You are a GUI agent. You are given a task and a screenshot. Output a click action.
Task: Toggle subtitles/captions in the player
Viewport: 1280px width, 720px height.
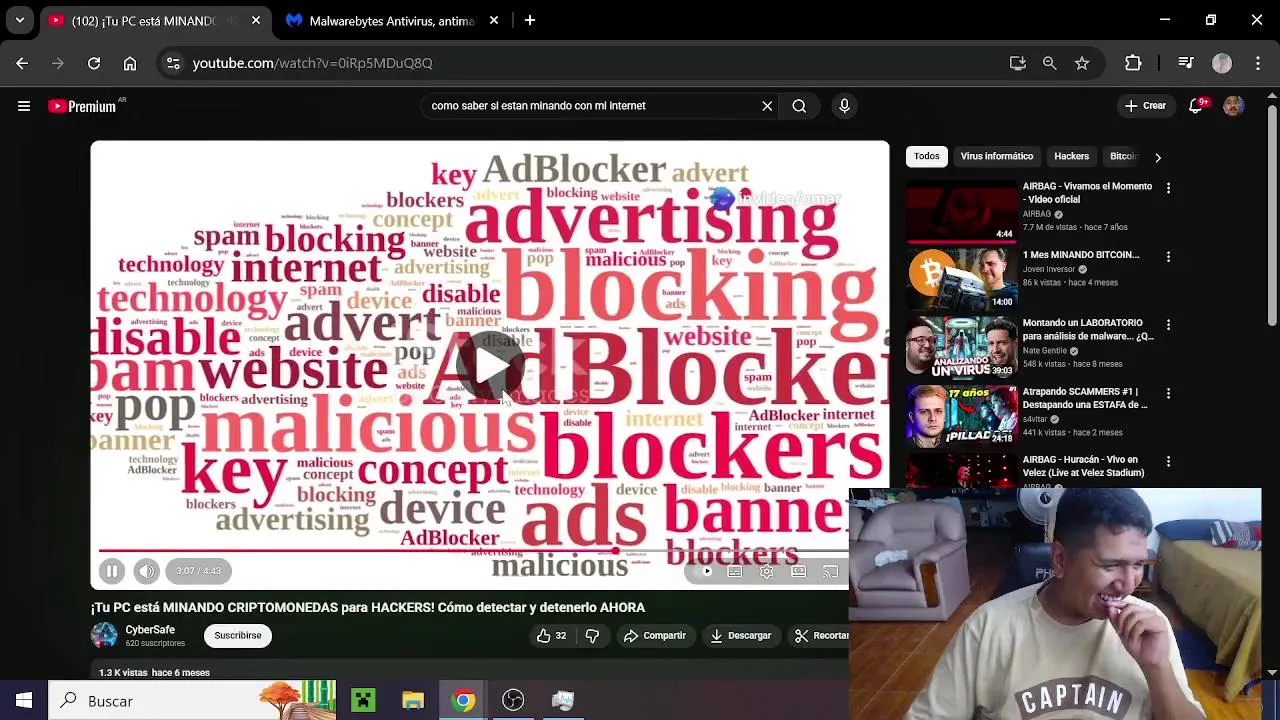point(735,572)
